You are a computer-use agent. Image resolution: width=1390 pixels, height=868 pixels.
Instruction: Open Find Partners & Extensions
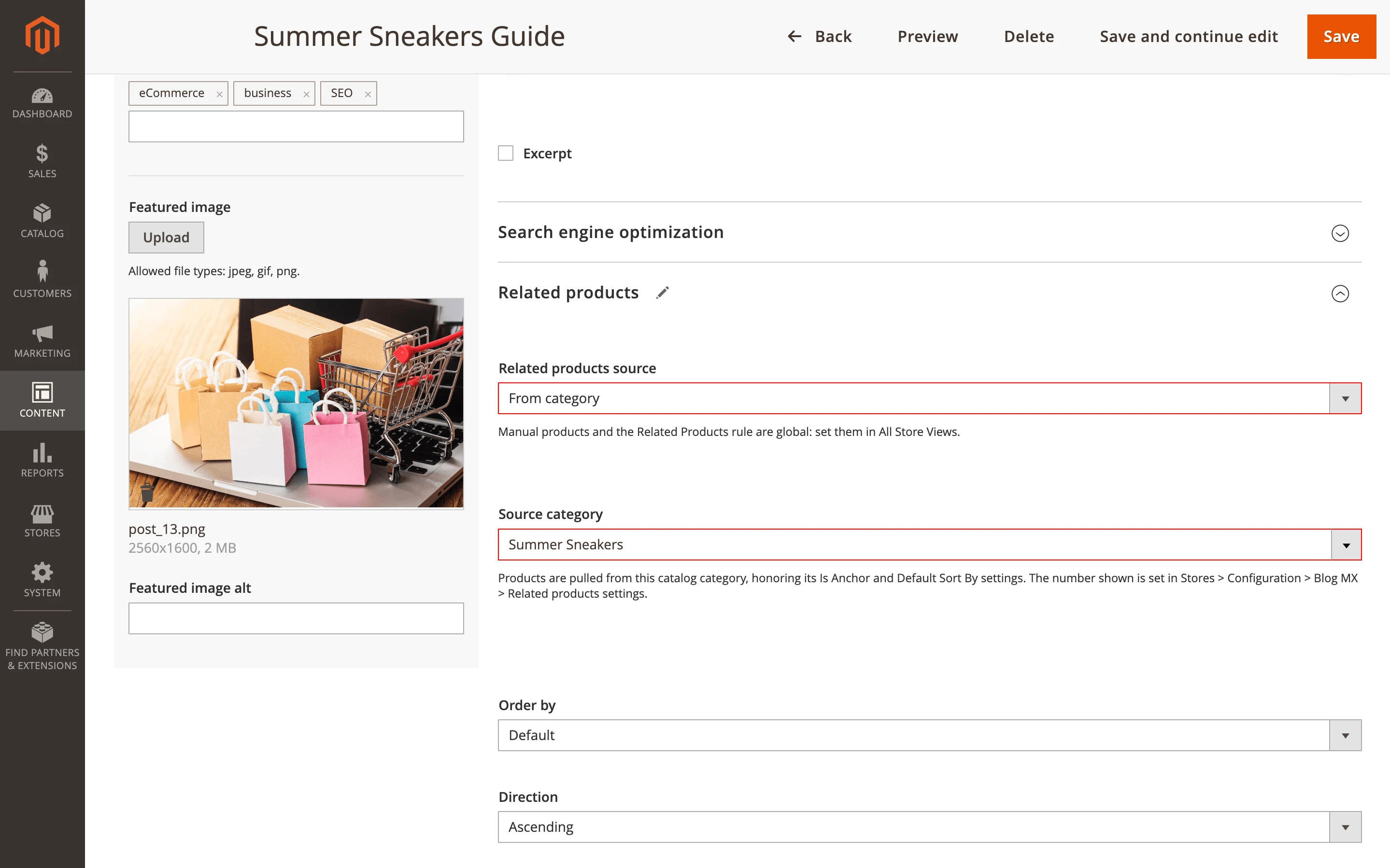pos(42,646)
